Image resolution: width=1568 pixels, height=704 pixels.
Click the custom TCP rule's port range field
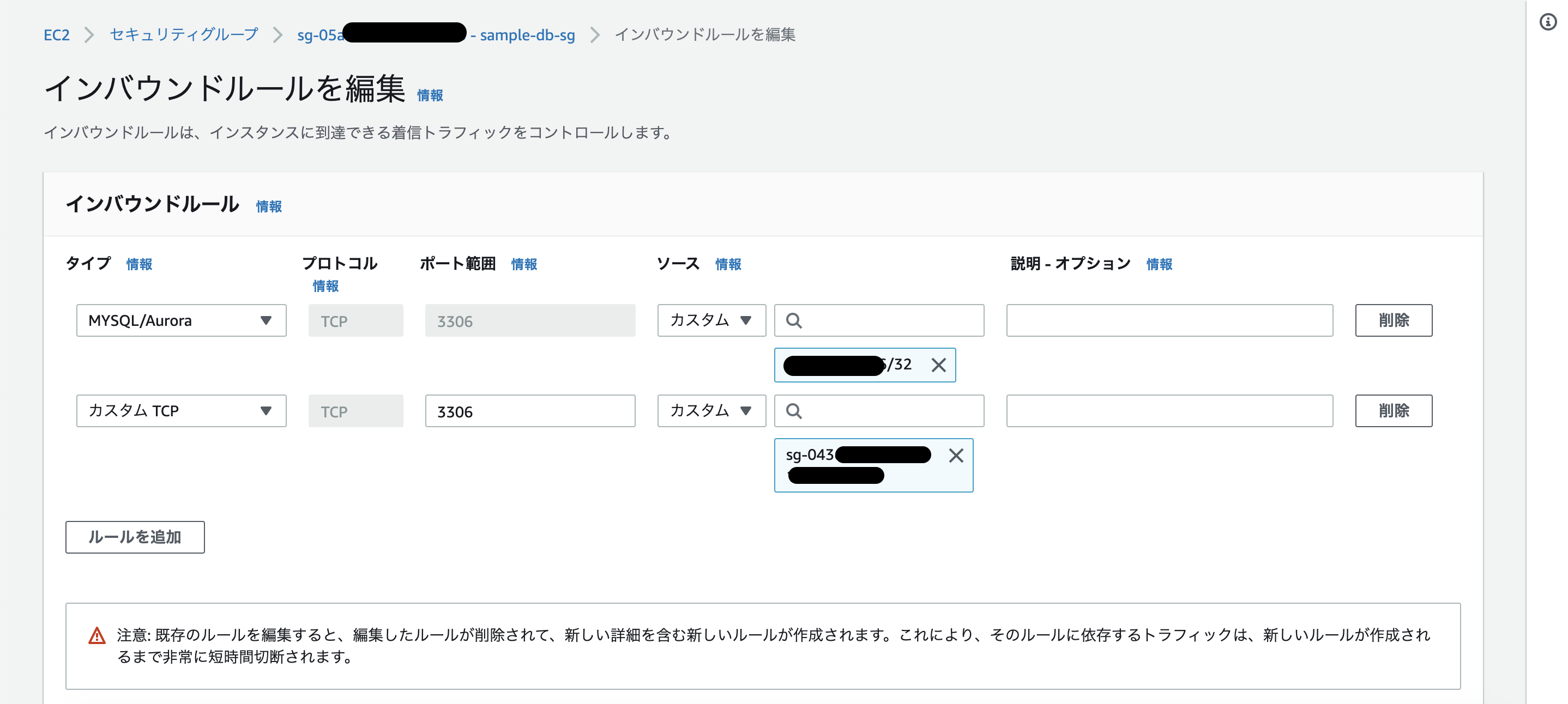(529, 411)
